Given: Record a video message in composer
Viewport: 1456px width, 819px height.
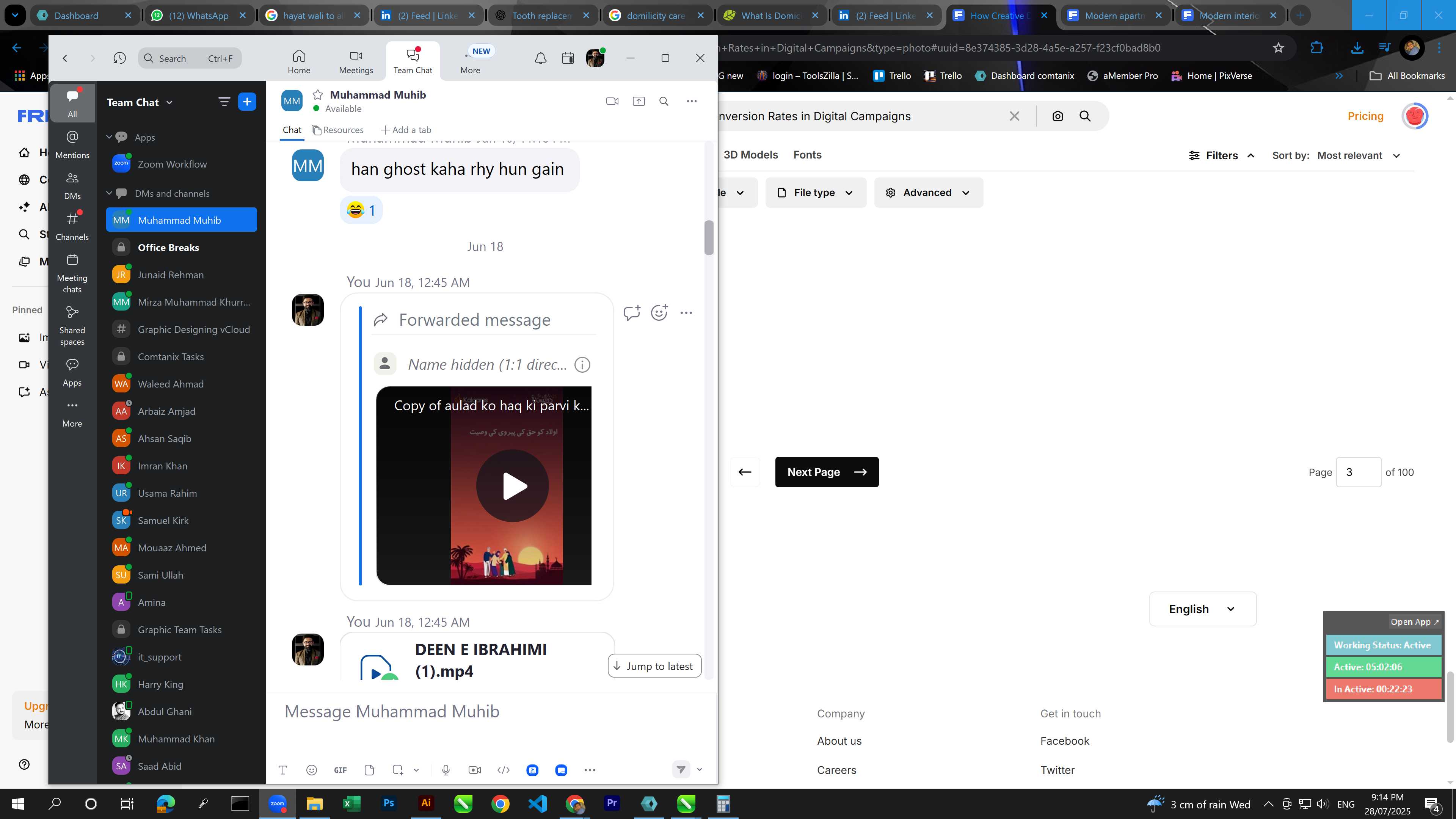Looking at the screenshot, I should pyautogui.click(x=475, y=770).
